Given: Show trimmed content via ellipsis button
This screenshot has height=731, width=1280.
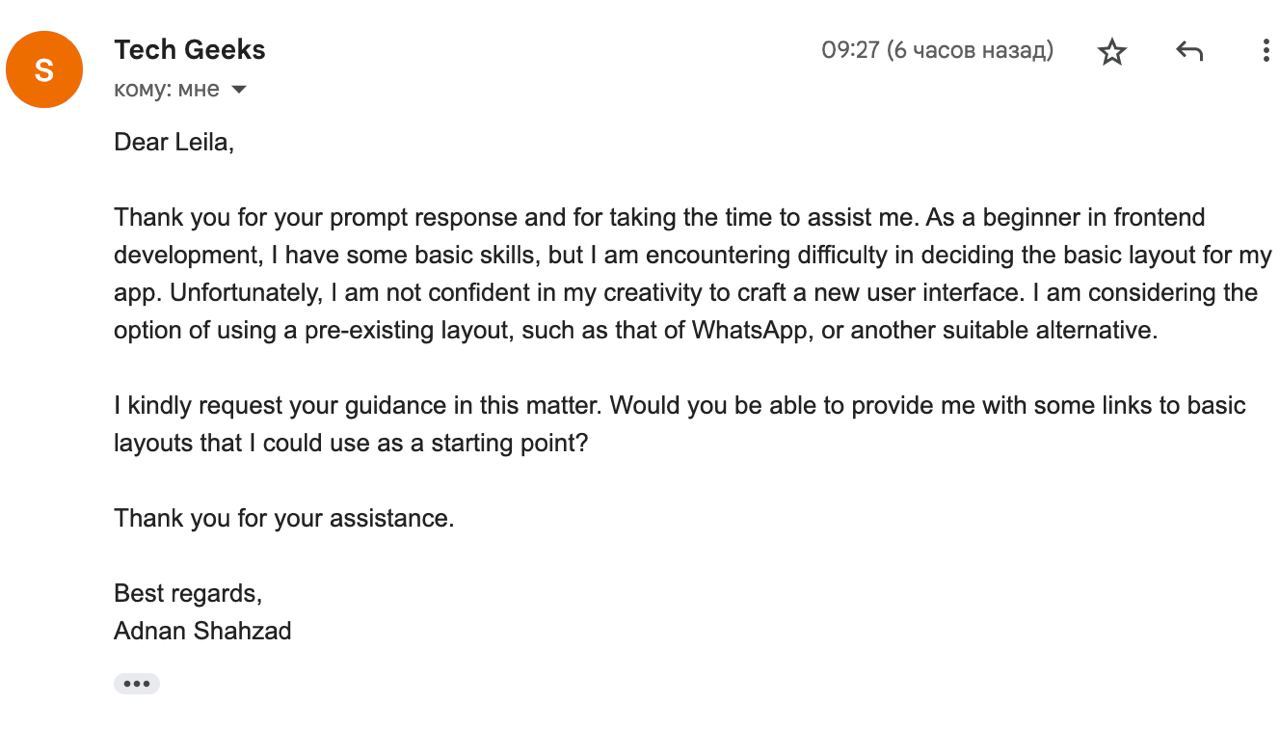Looking at the screenshot, I should 136,684.
